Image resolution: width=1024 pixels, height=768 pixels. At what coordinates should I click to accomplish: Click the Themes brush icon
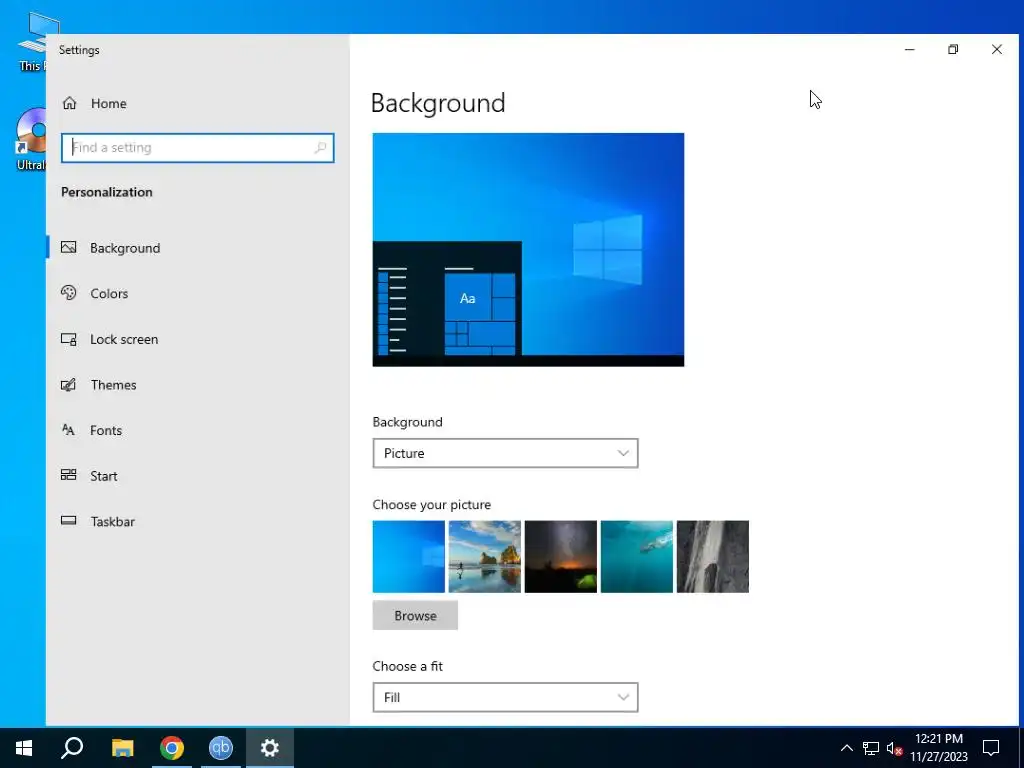69,385
